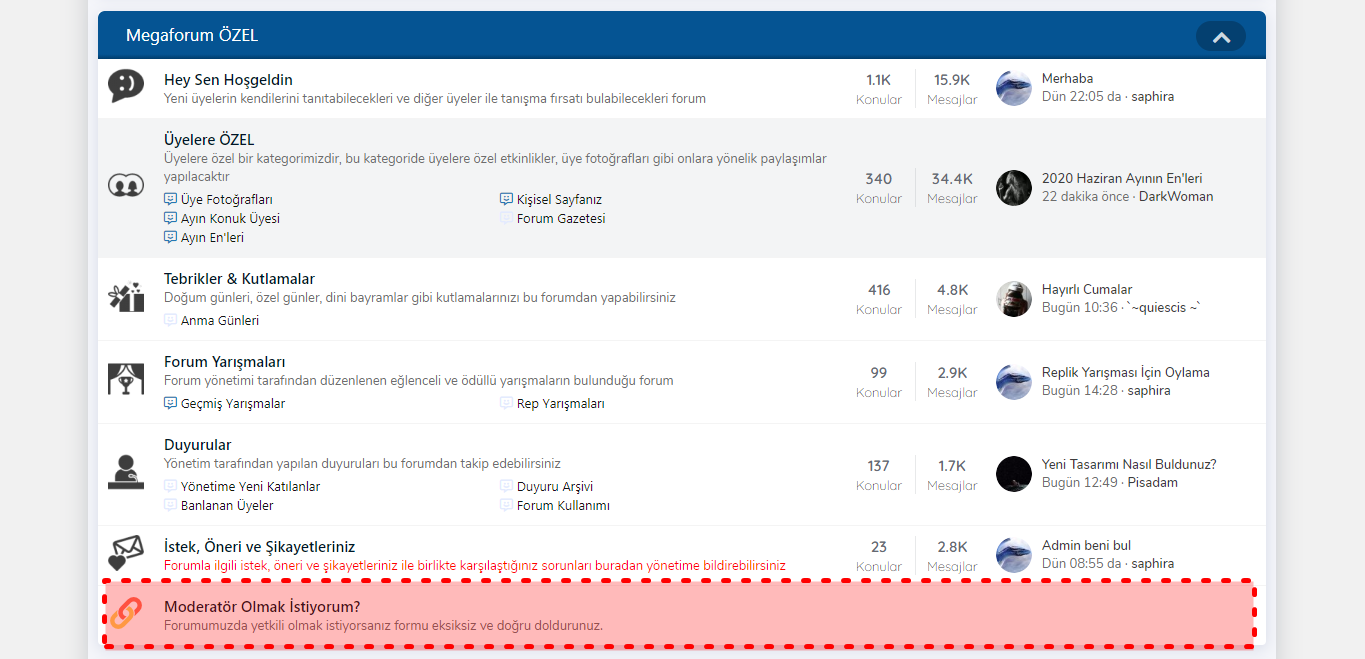Viewport: 1365px width, 659px height.
Task: Click the Duyurular announcer icon
Action: 126,472
